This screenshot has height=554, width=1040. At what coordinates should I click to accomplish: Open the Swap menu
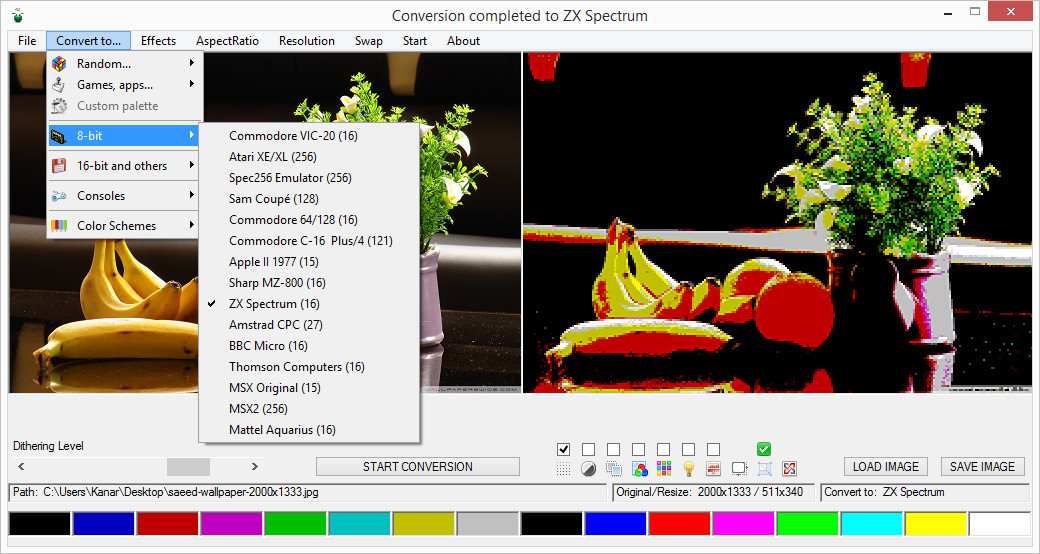(368, 41)
